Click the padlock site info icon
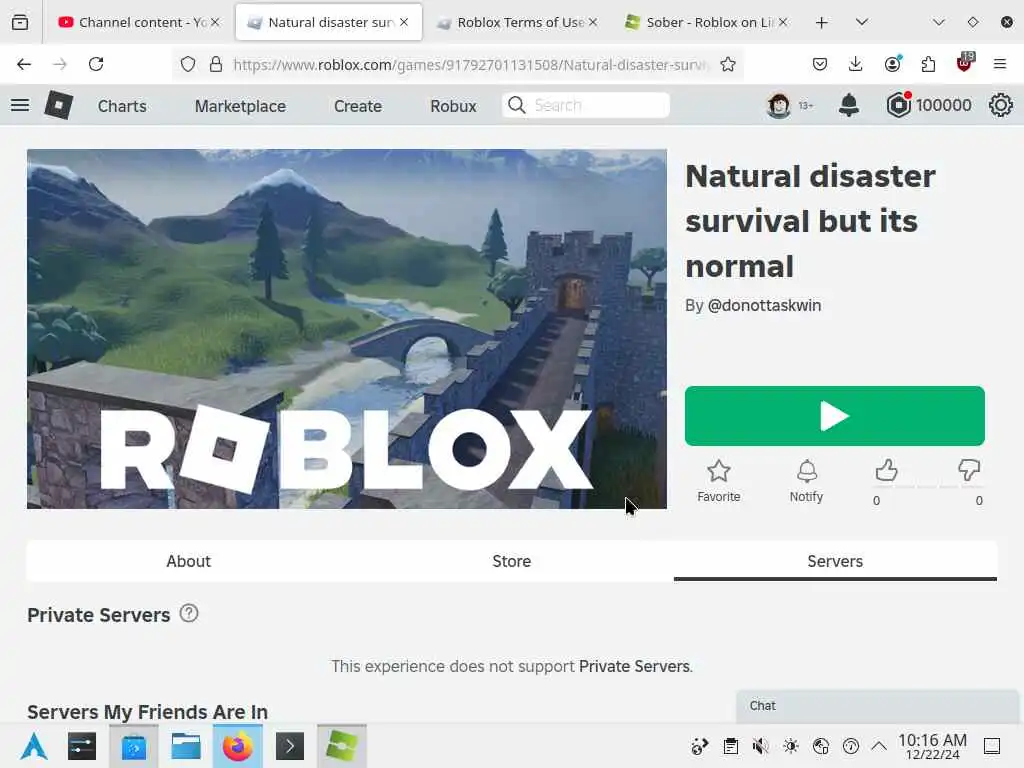1024x768 pixels. coord(216,64)
